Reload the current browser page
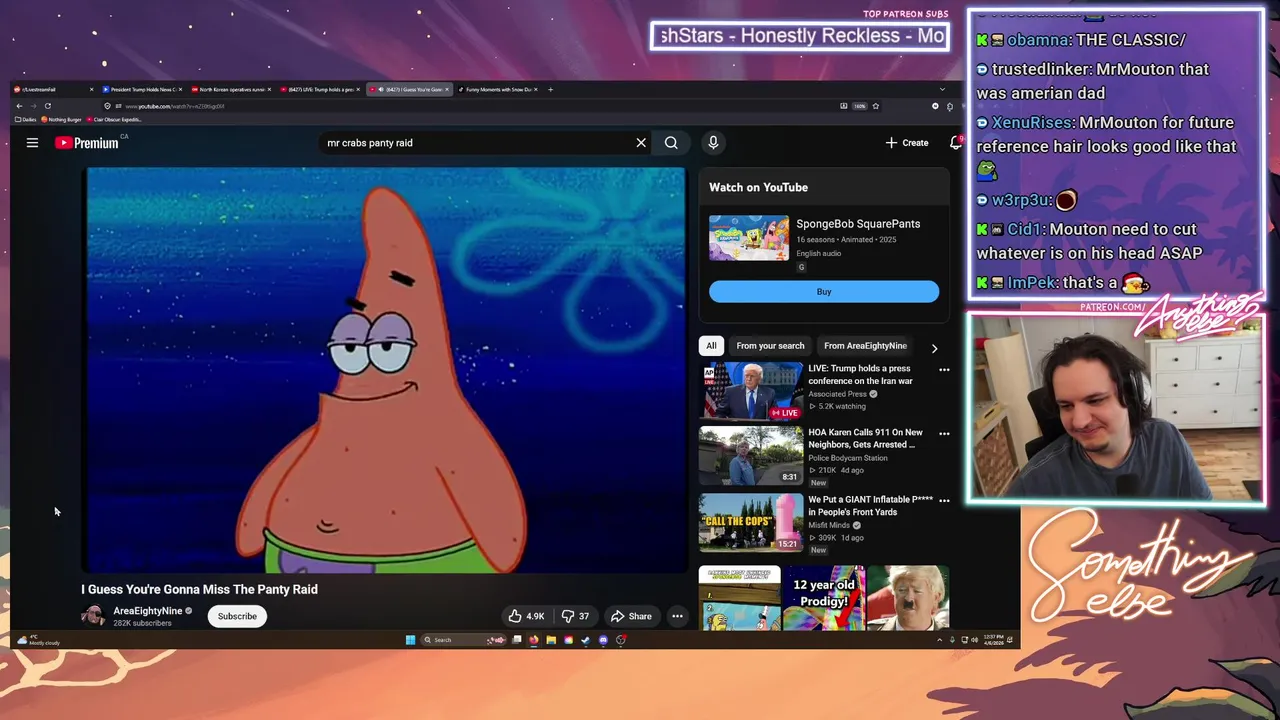The width and height of the screenshot is (1280, 720). (47, 106)
